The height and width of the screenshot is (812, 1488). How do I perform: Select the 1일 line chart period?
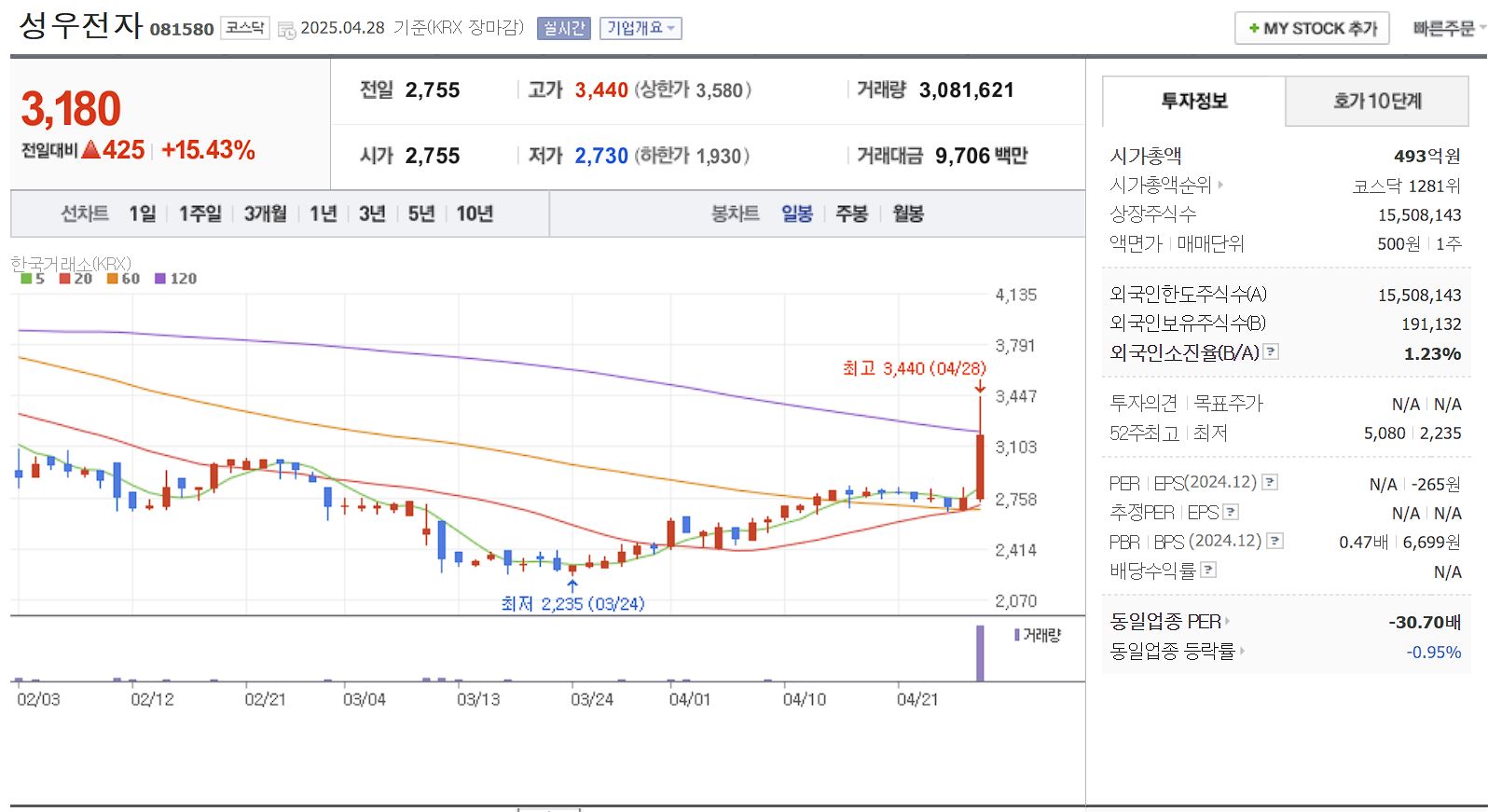click(143, 213)
